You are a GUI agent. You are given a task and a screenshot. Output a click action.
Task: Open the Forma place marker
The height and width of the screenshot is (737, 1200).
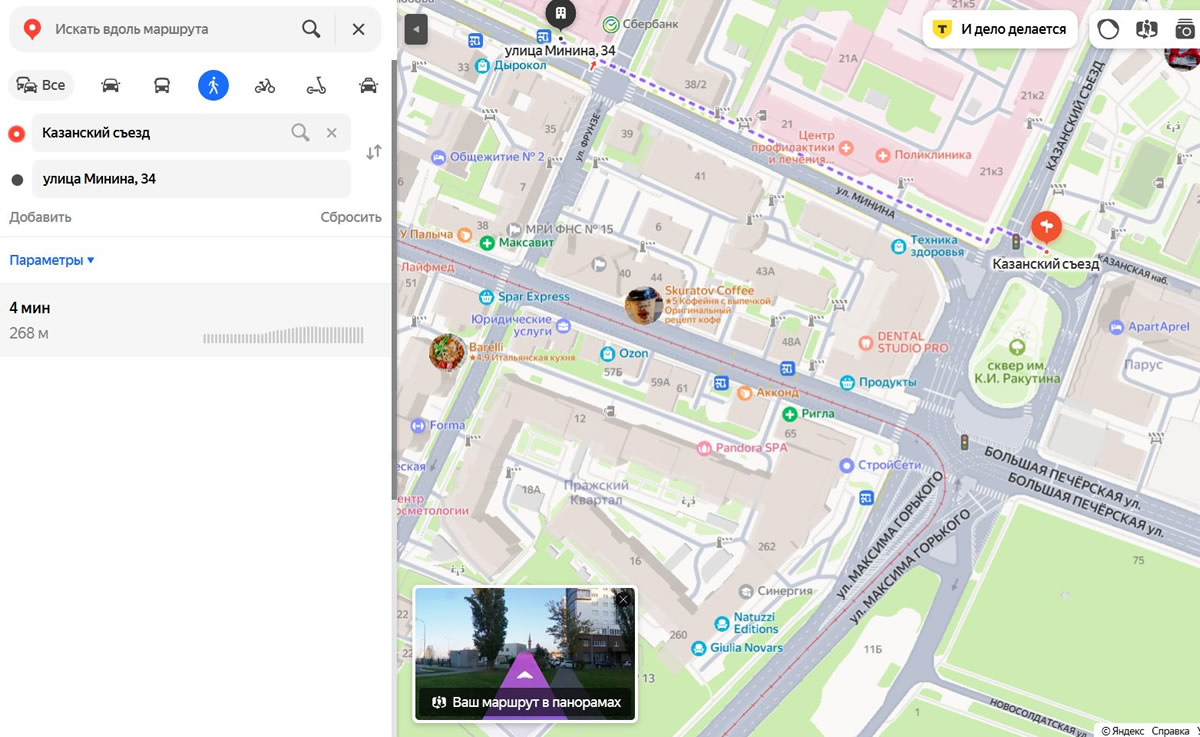tap(416, 425)
